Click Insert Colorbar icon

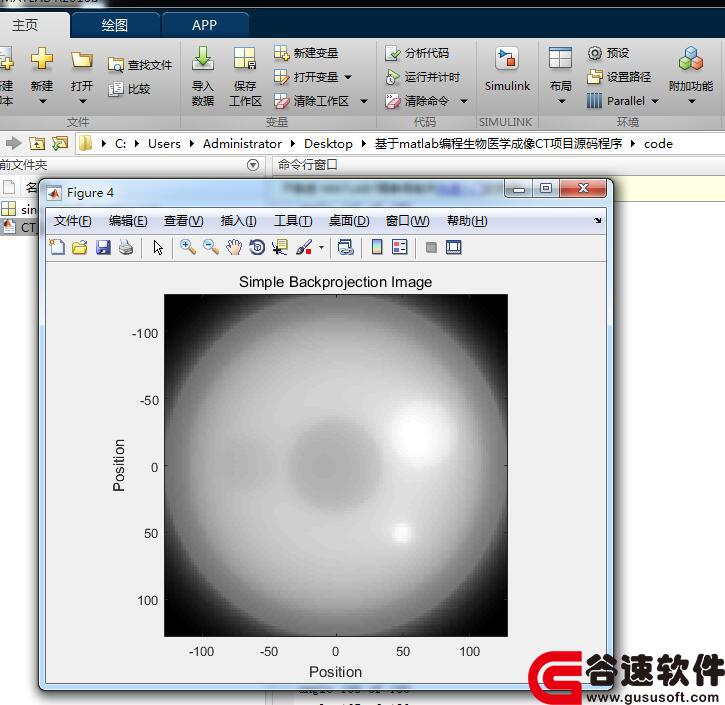pyautogui.click(x=377, y=247)
